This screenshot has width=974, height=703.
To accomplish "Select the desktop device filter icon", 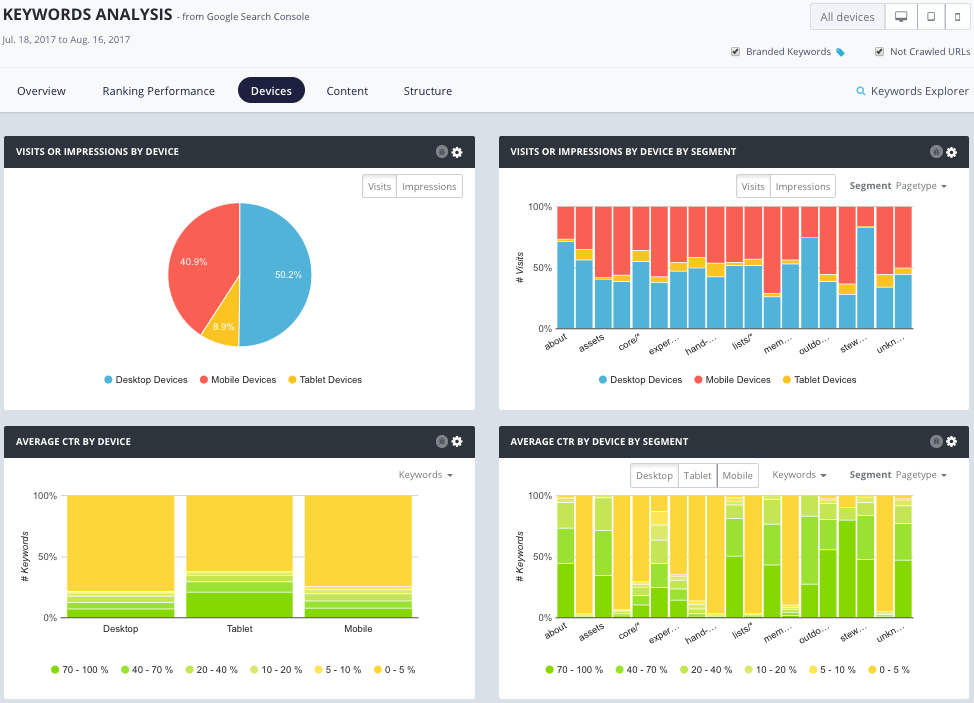I will coord(901,17).
